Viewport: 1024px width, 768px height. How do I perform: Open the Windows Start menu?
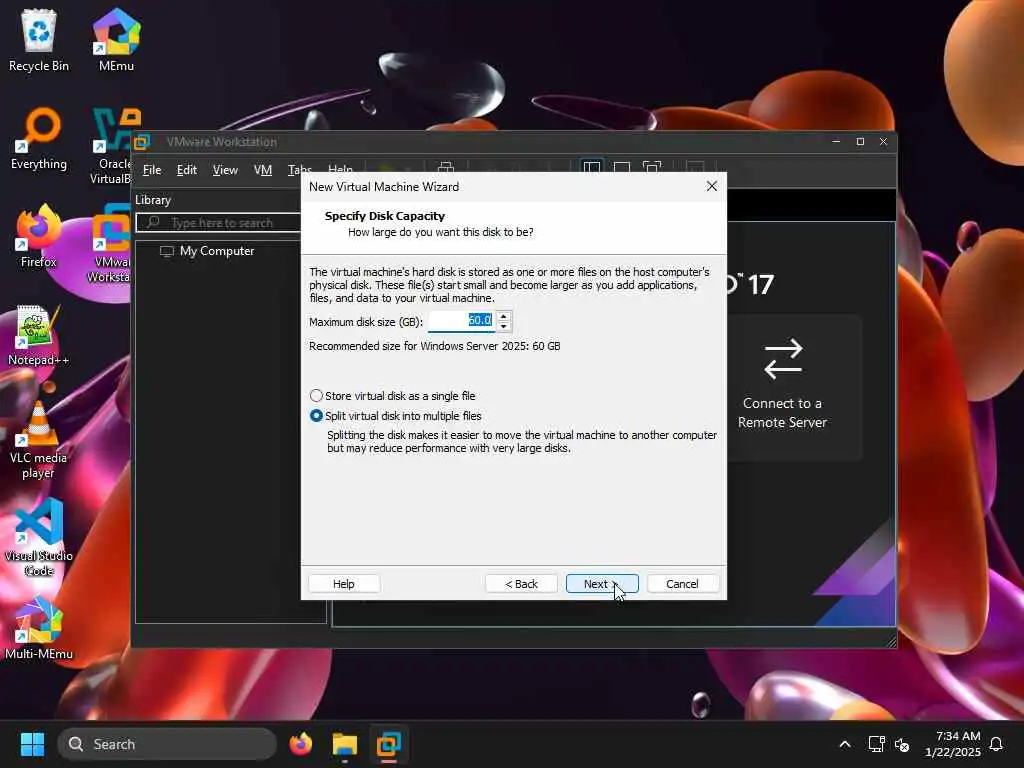tap(32, 744)
